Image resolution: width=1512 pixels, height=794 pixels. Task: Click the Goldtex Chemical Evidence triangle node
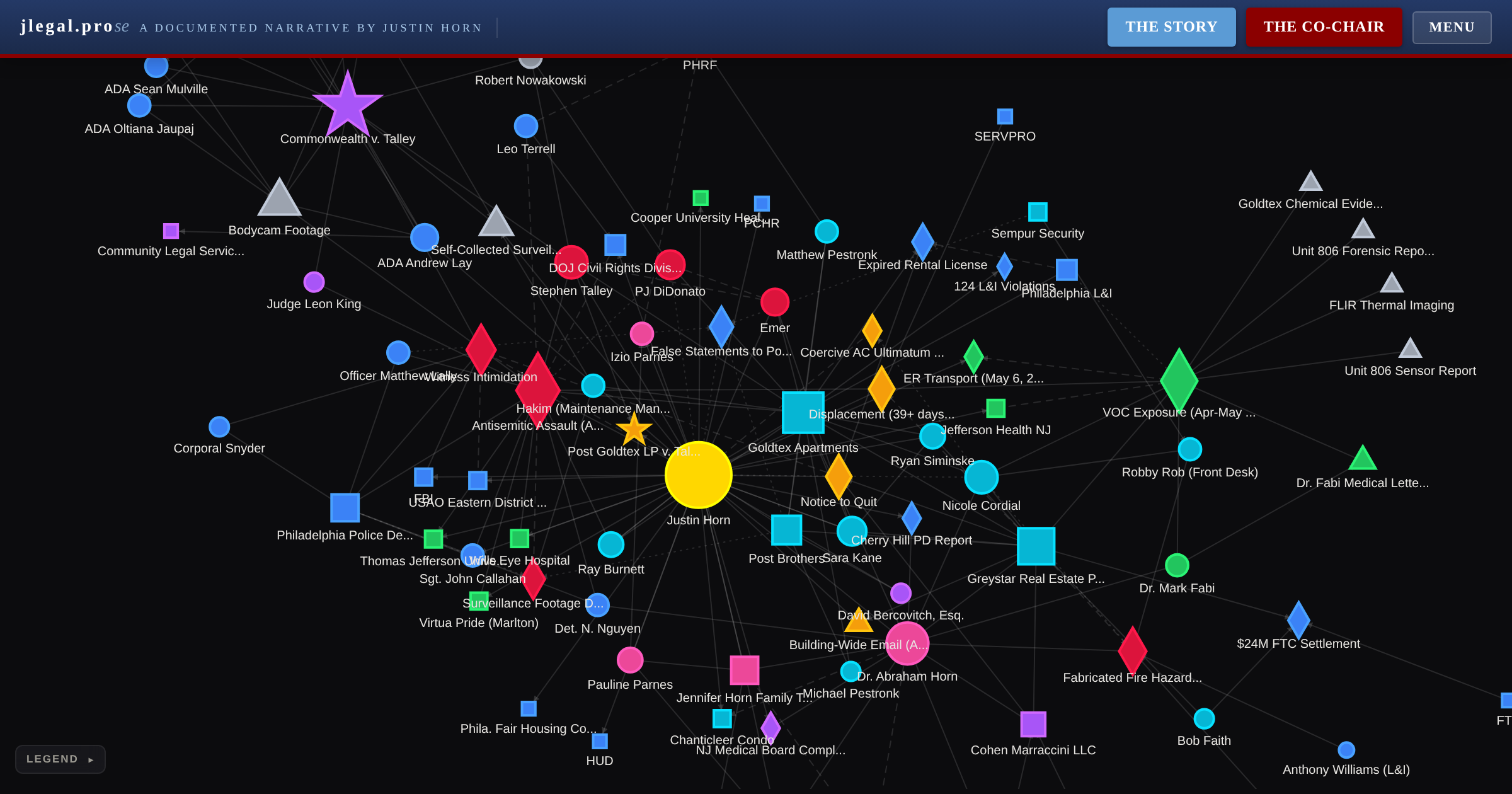click(1311, 181)
